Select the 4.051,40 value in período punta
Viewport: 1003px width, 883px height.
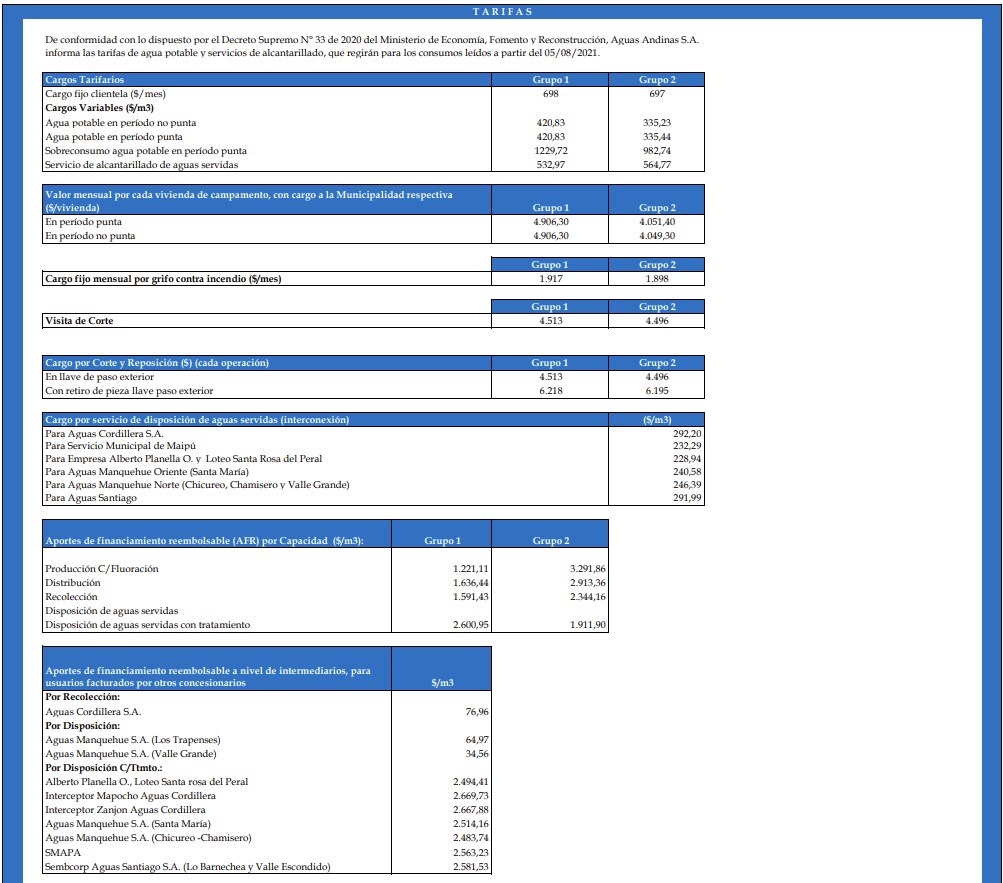tap(657, 221)
